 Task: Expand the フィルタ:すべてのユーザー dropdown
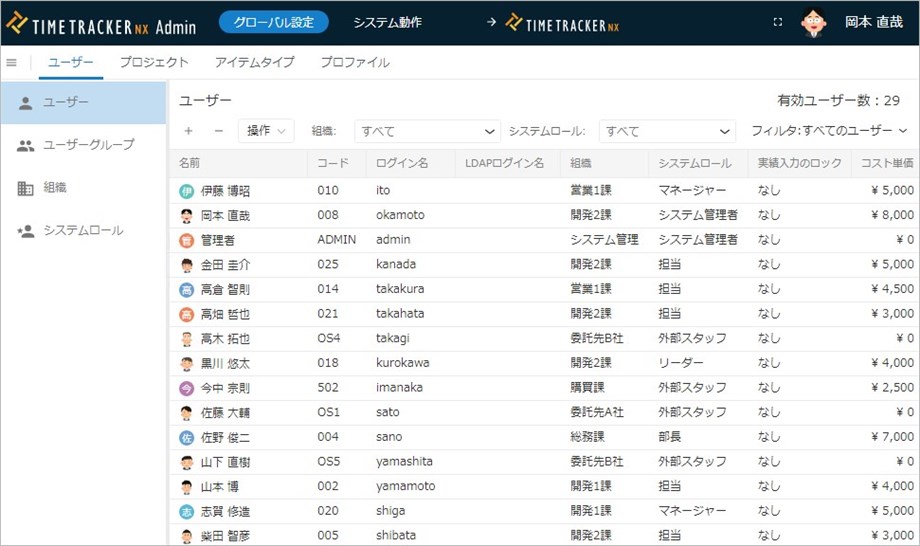click(x=829, y=131)
